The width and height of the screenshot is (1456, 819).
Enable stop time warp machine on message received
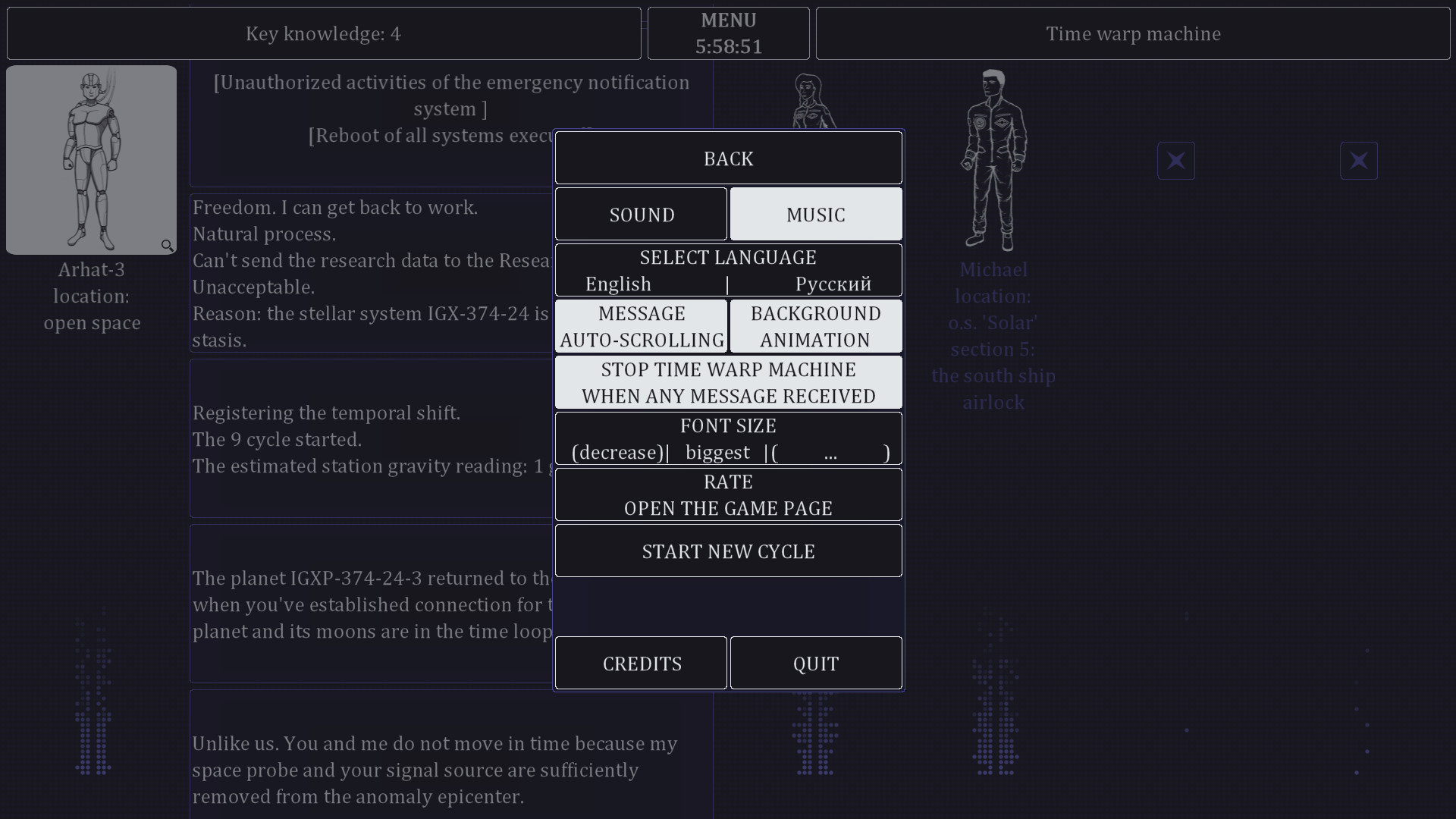[x=728, y=382]
